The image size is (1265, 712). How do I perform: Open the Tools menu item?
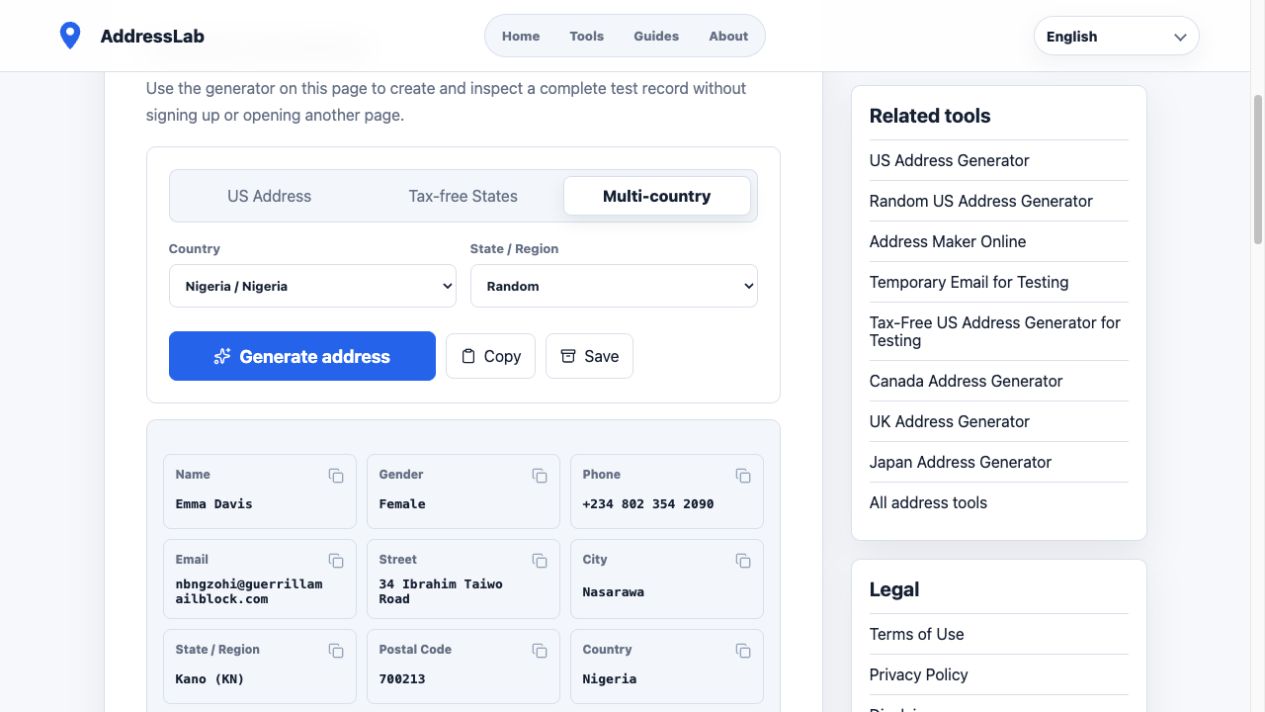click(587, 36)
